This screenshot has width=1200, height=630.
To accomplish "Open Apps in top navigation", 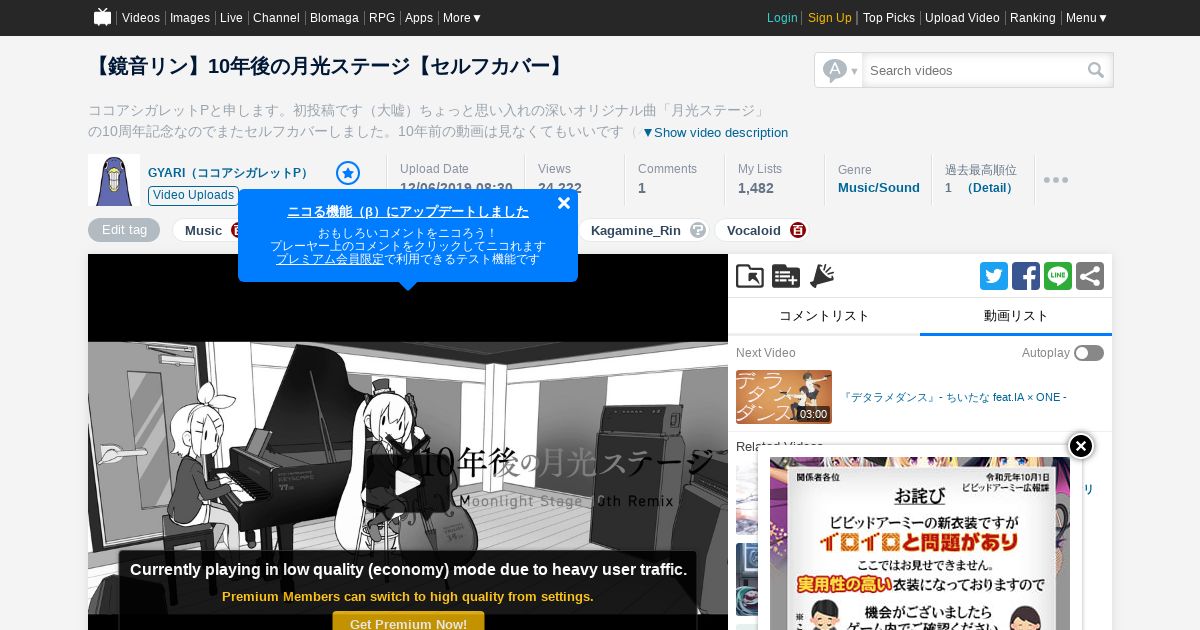I will [419, 18].
